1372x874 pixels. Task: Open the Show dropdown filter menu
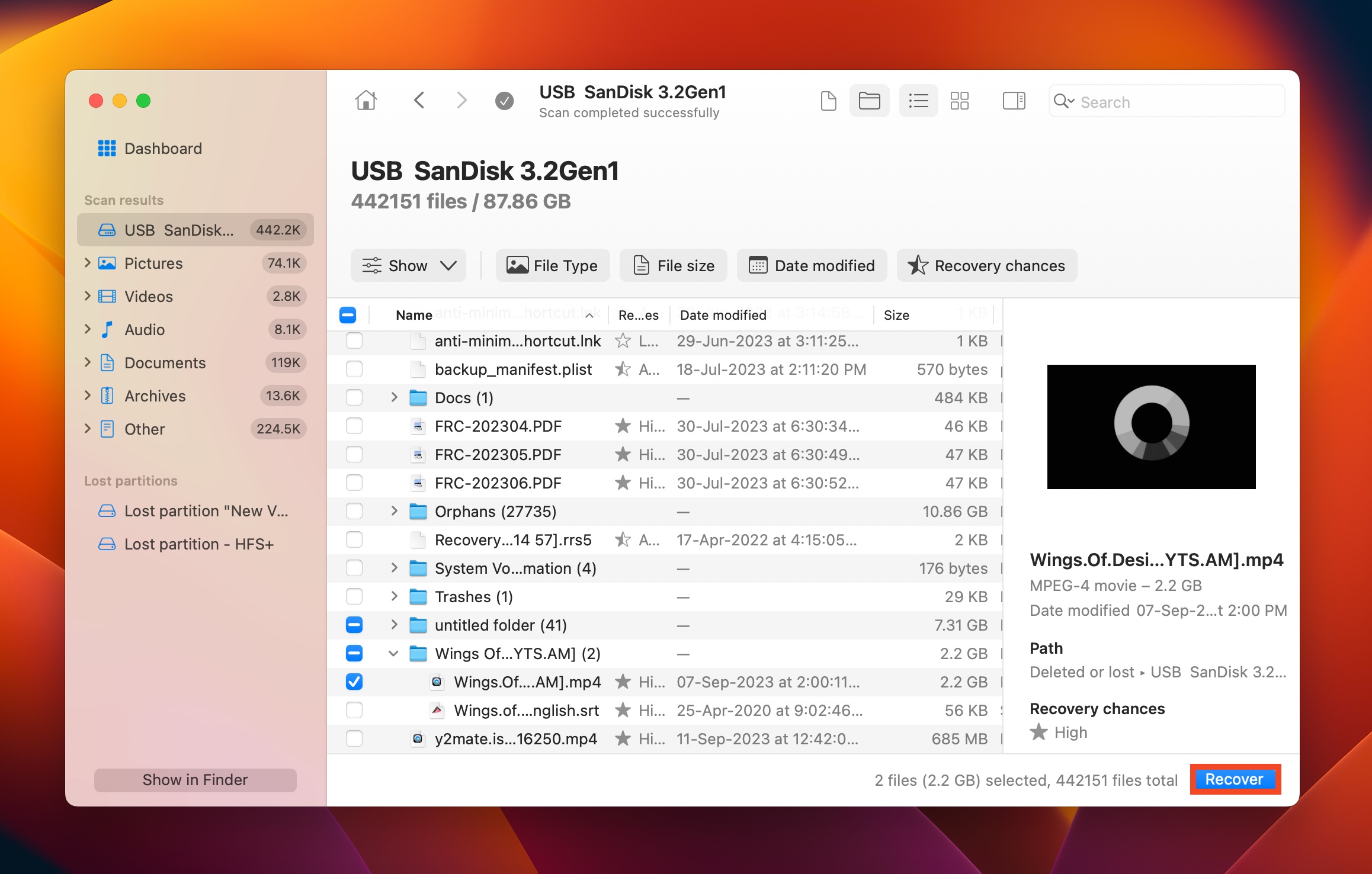407,265
